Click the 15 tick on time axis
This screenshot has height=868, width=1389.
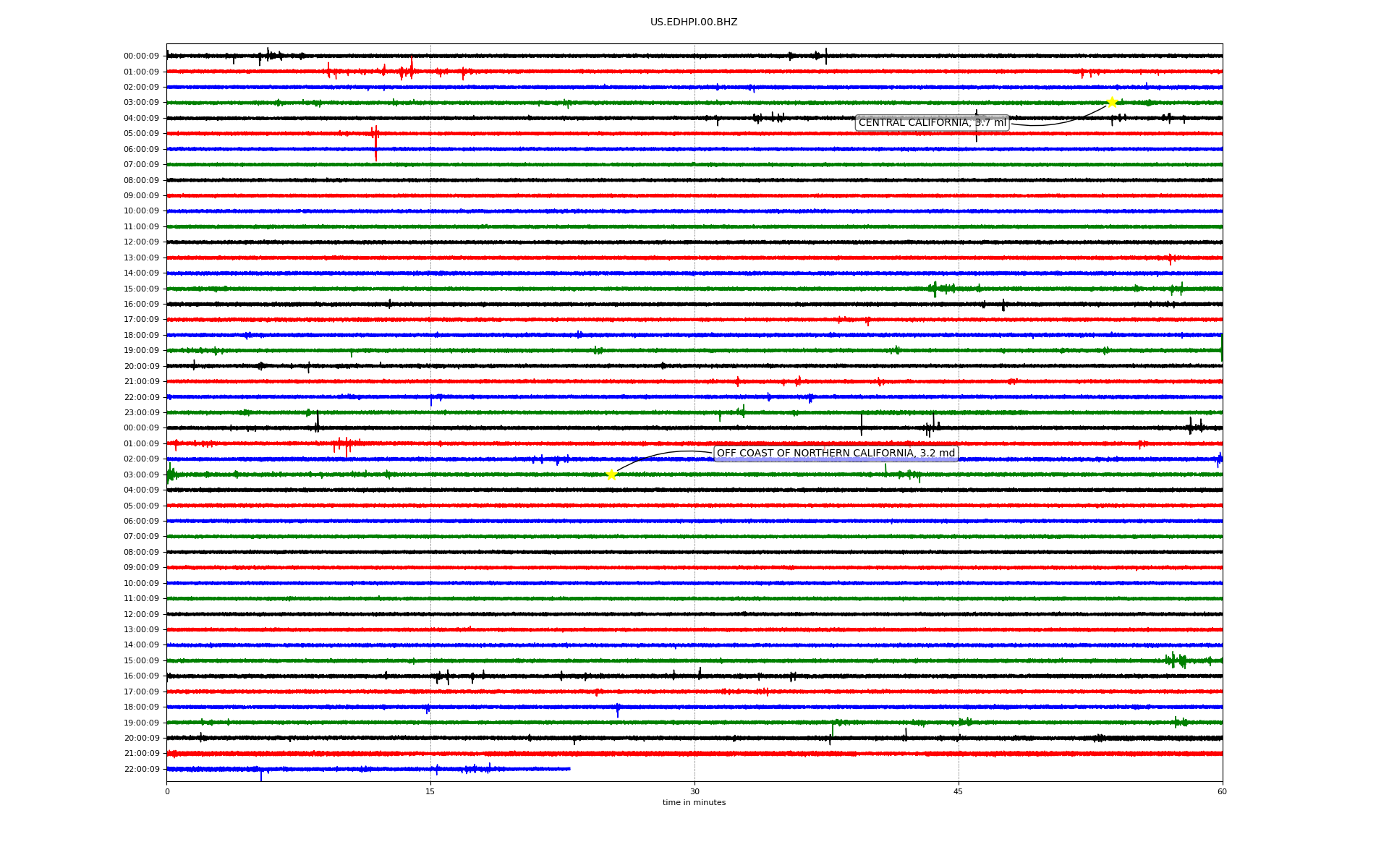point(430,791)
